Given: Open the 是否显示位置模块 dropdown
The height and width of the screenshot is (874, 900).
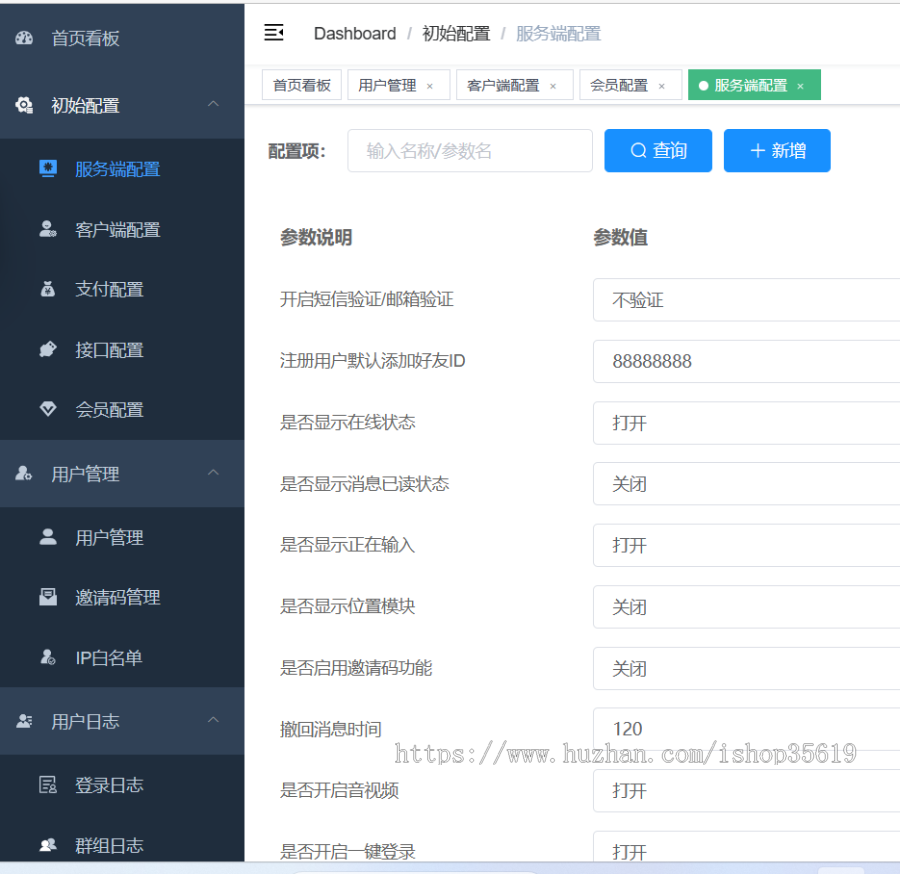Looking at the screenshot, I should coord(746,607).
